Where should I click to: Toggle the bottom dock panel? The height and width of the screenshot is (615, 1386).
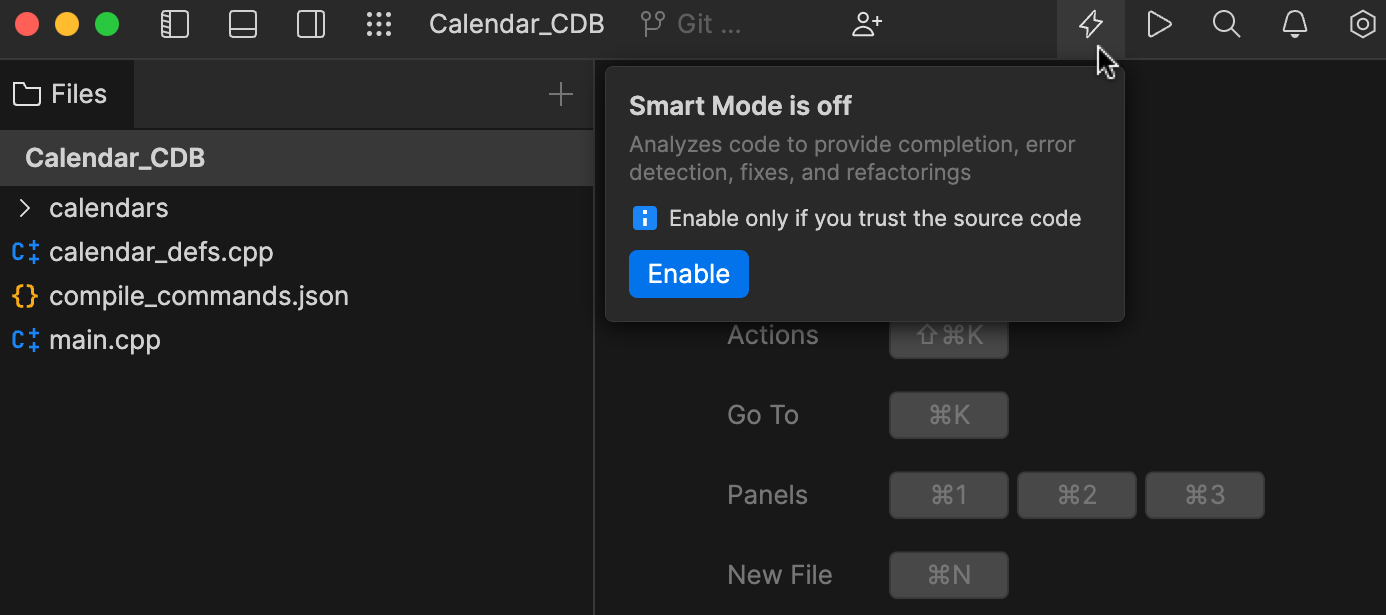coord(243,24)
